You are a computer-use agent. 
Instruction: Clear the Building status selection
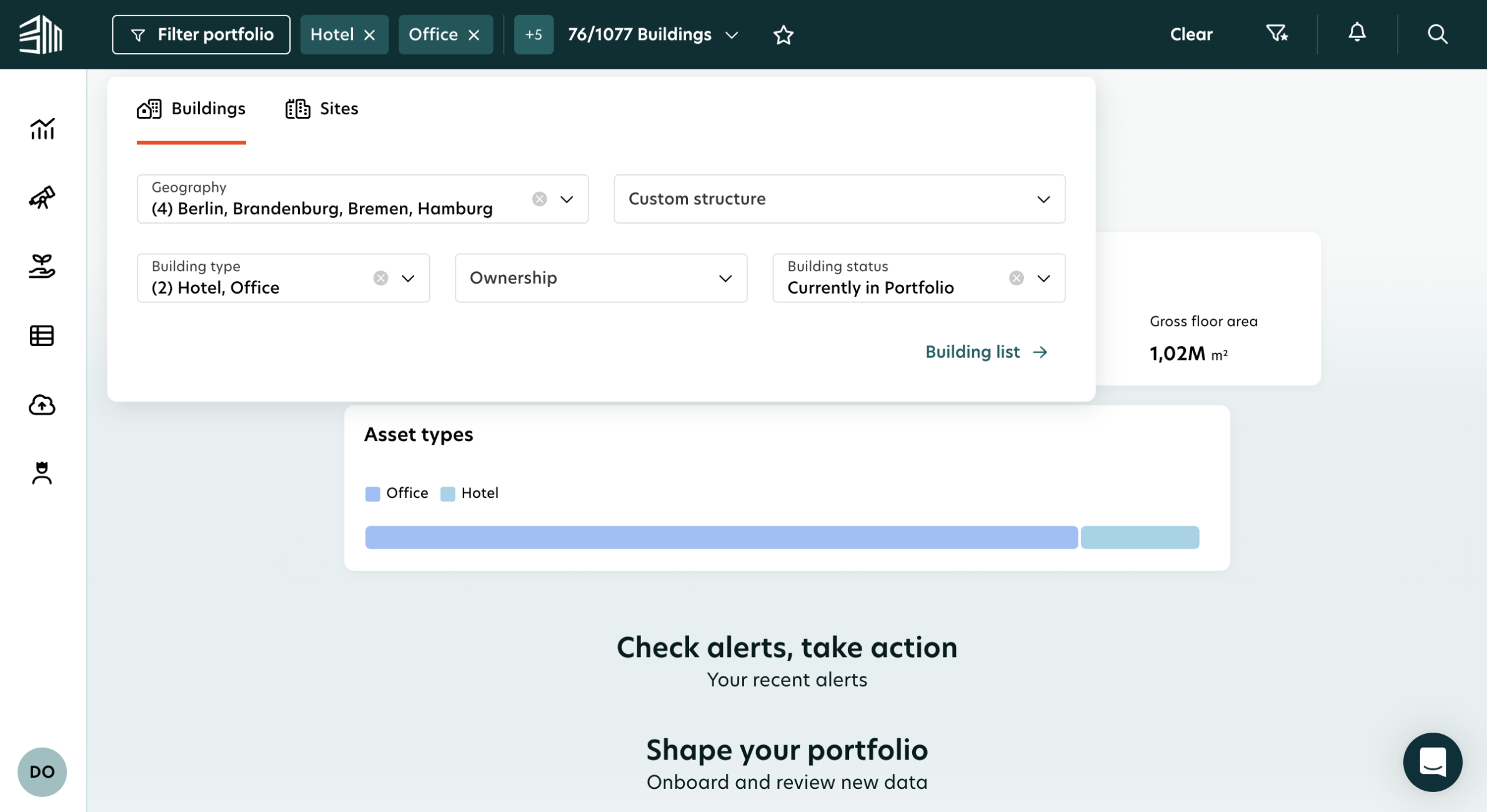point(1016,278)
